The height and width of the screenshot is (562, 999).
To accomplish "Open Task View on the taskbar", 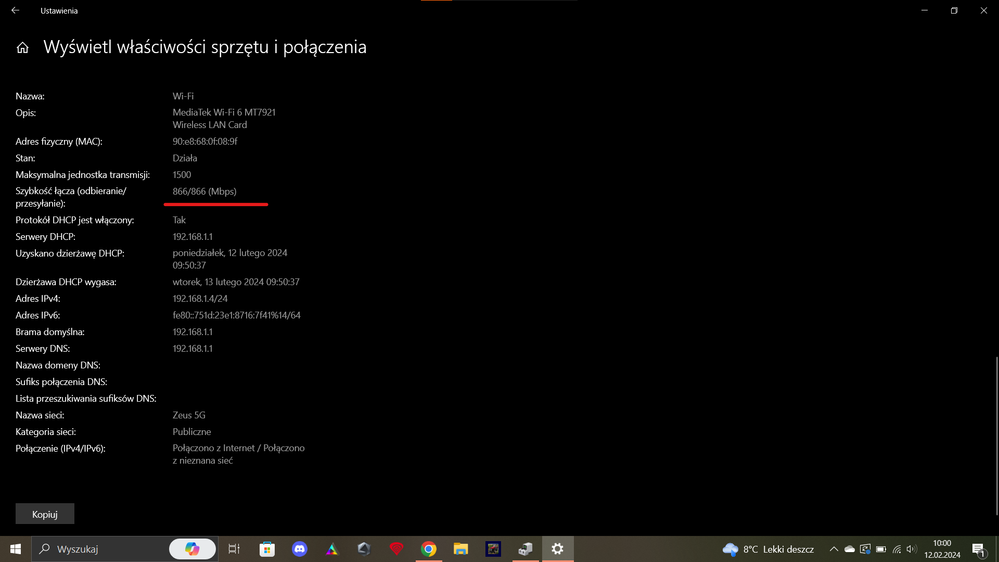I will pos(234,549).
